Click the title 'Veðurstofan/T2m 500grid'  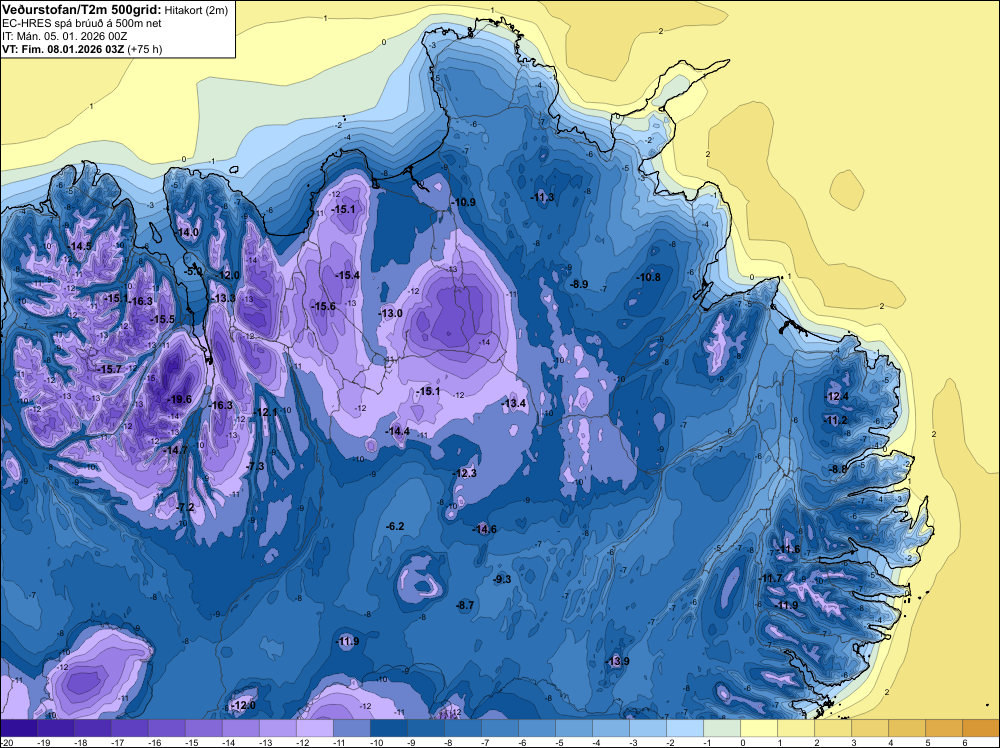[81, 9]
